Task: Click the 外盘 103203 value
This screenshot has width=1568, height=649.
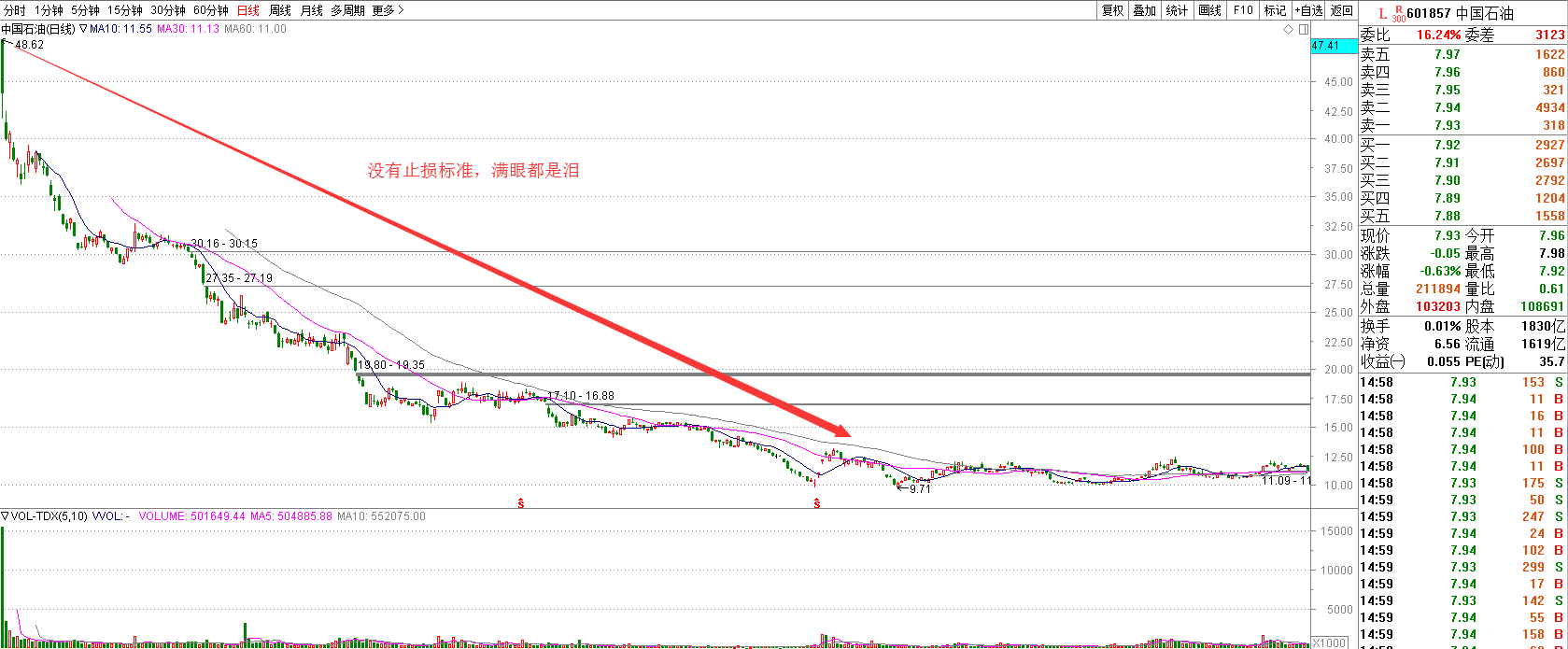Action: 1438,306
